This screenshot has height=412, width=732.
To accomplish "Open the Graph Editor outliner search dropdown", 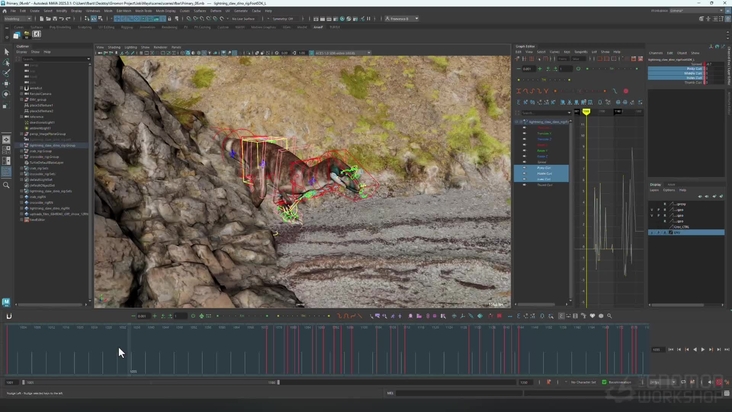I will (569, 112).
